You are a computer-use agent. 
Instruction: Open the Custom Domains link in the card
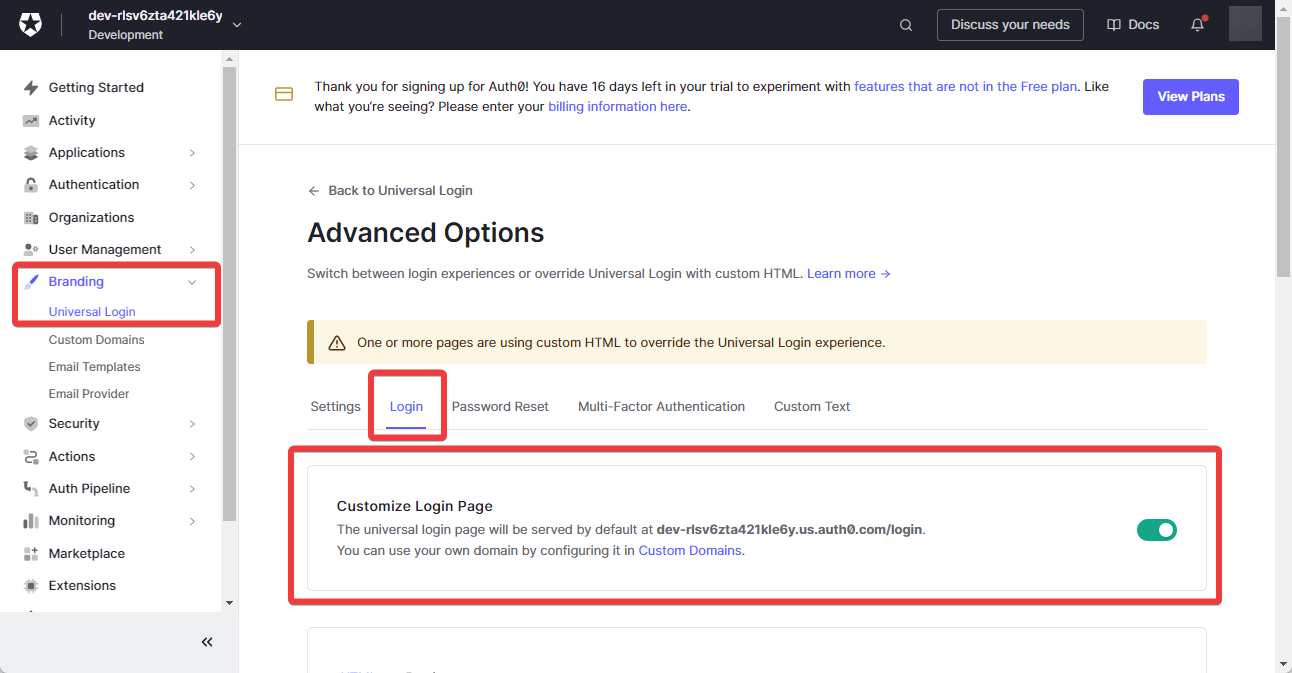(690, 551)
